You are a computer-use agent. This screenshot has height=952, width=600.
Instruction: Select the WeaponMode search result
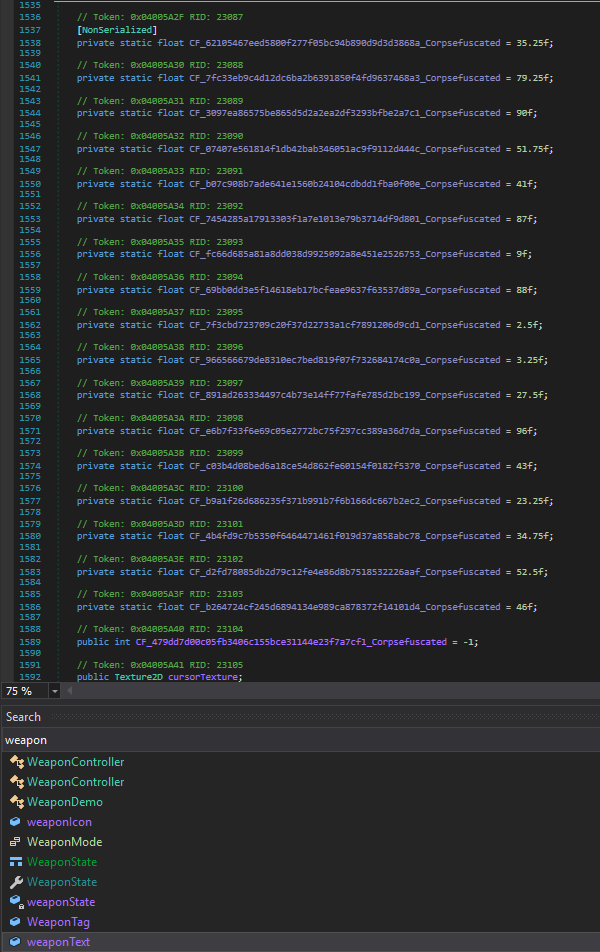(x=64, y=842)
